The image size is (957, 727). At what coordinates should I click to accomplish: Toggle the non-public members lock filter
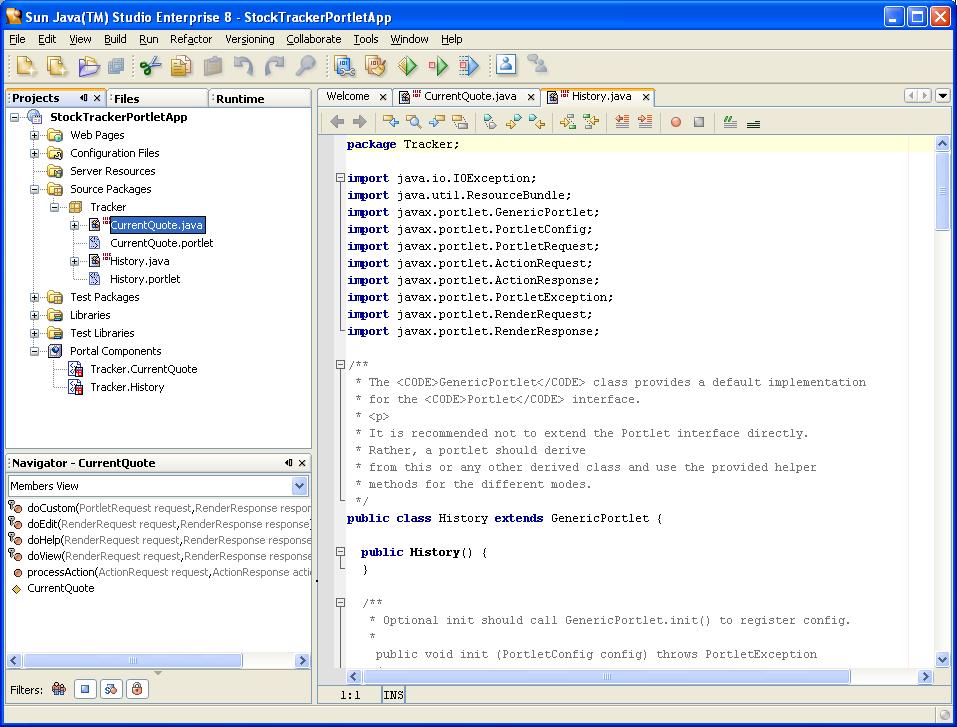(136, 689)
